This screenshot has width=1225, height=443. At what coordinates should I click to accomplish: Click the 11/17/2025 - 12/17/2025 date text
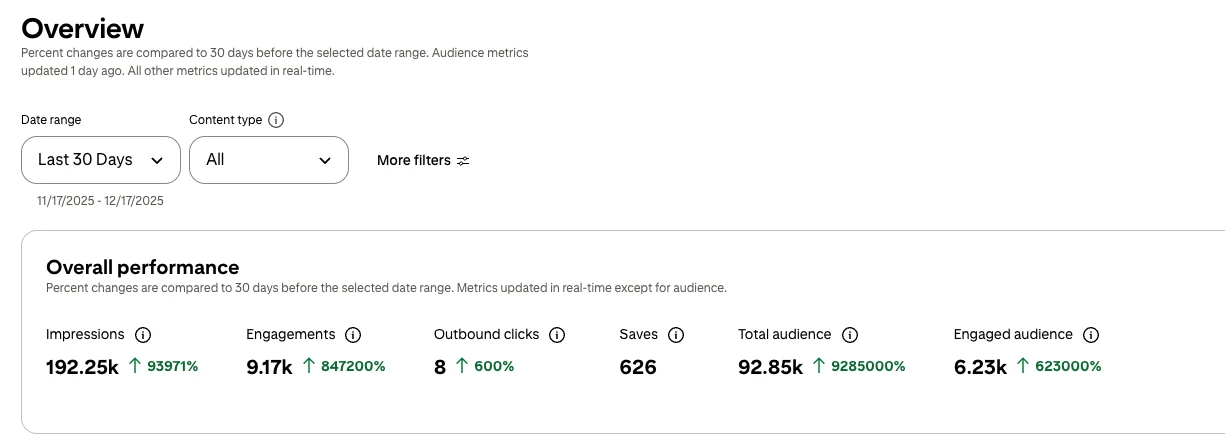tap(100, 201)
